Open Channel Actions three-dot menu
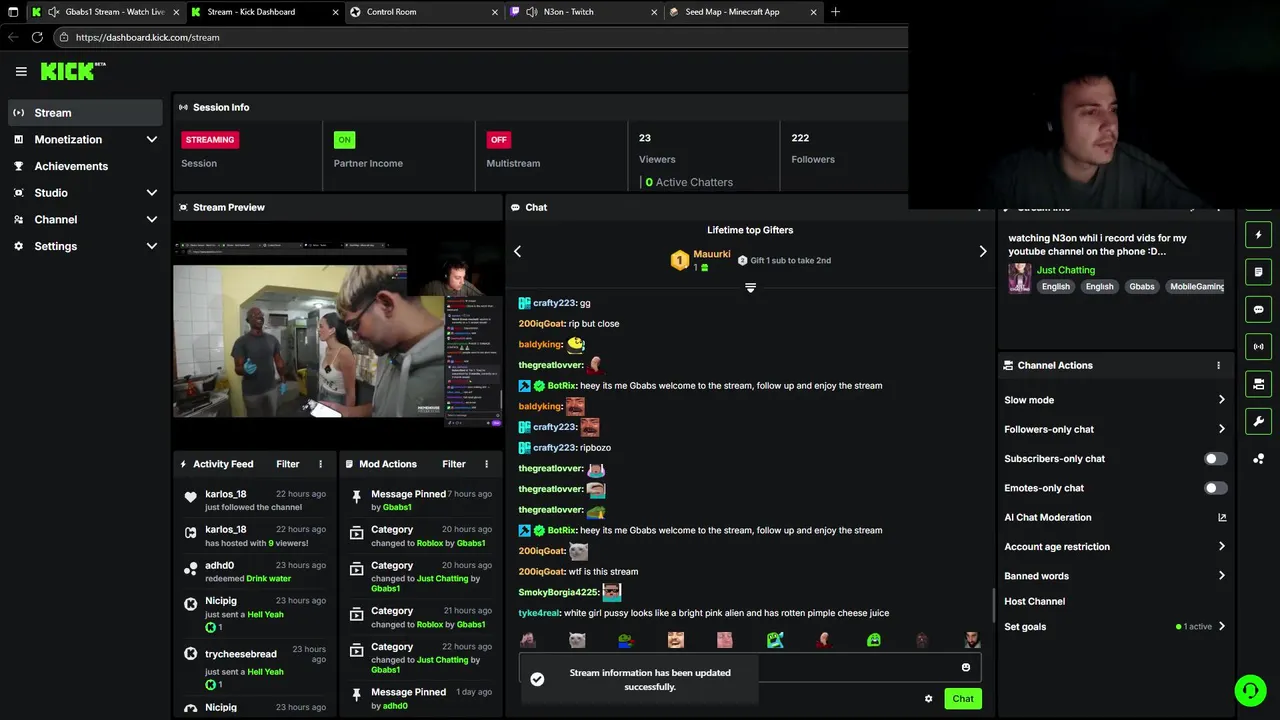 tap(1218, 365)
